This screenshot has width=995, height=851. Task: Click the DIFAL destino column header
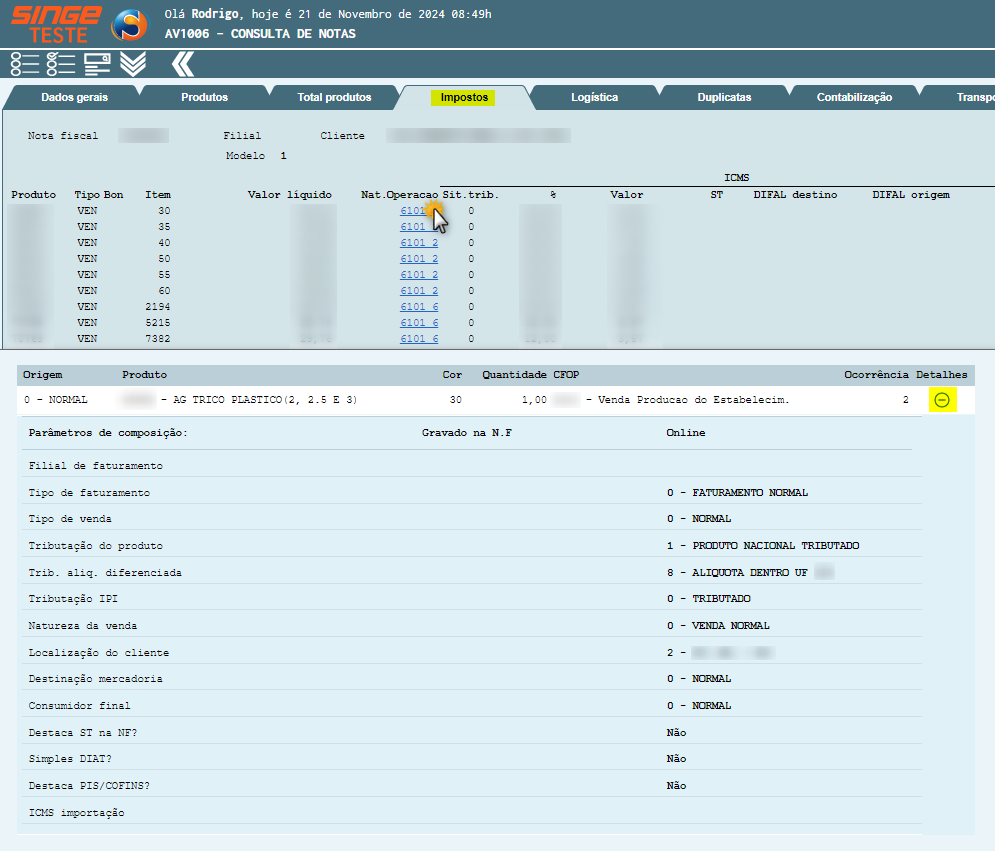tap(795, 195)
